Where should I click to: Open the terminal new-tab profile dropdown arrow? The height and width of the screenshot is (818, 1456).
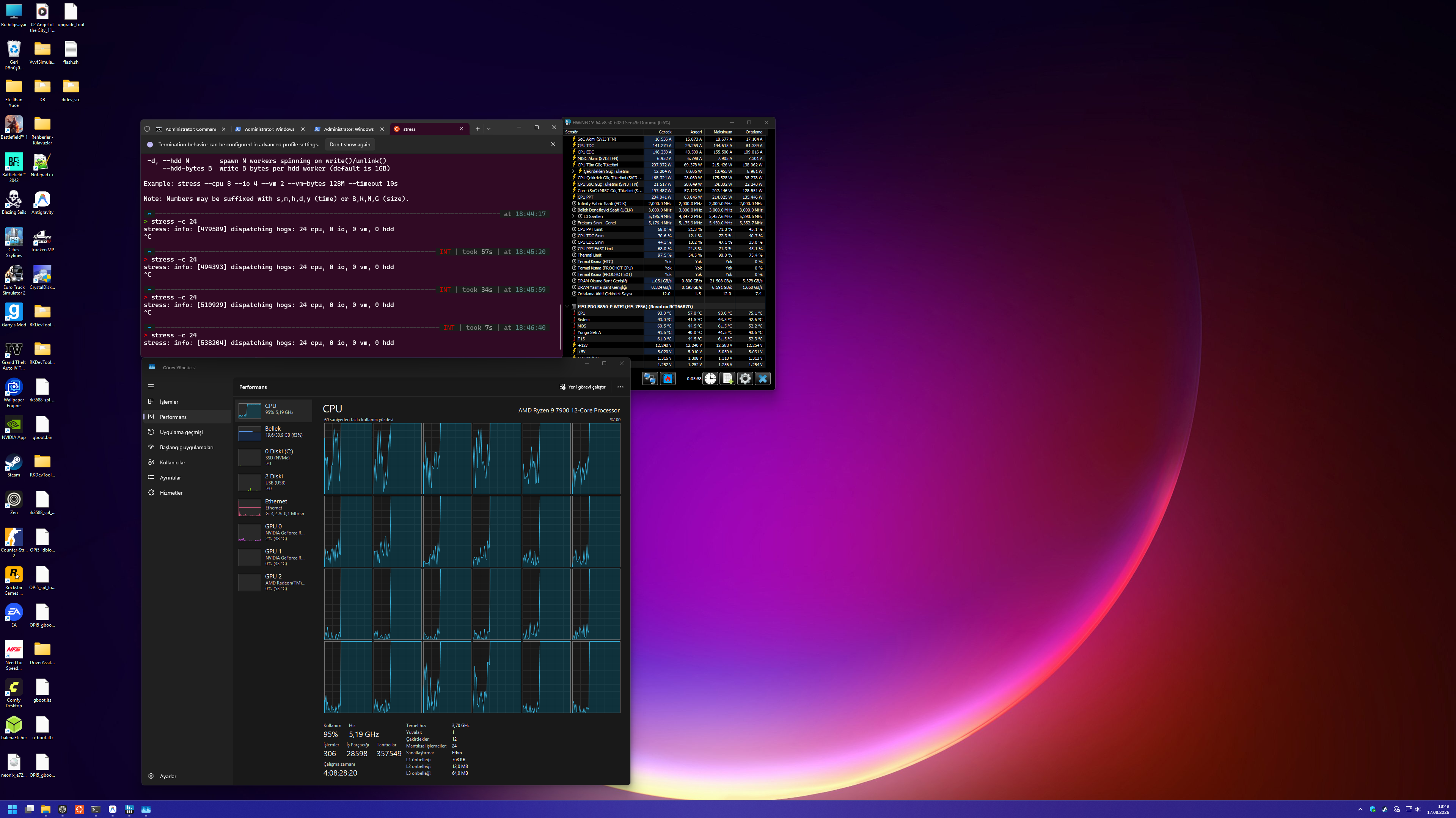tap(489, 129)
